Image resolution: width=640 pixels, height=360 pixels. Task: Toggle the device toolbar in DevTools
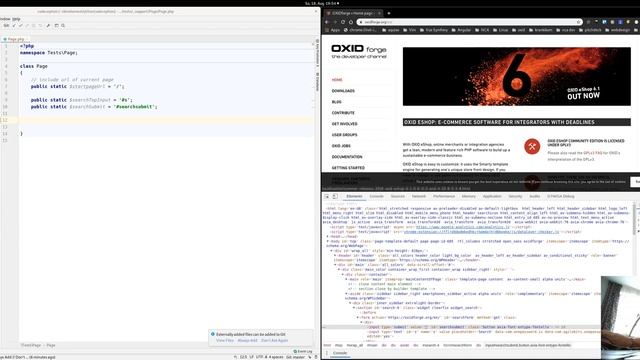[335, 196]
